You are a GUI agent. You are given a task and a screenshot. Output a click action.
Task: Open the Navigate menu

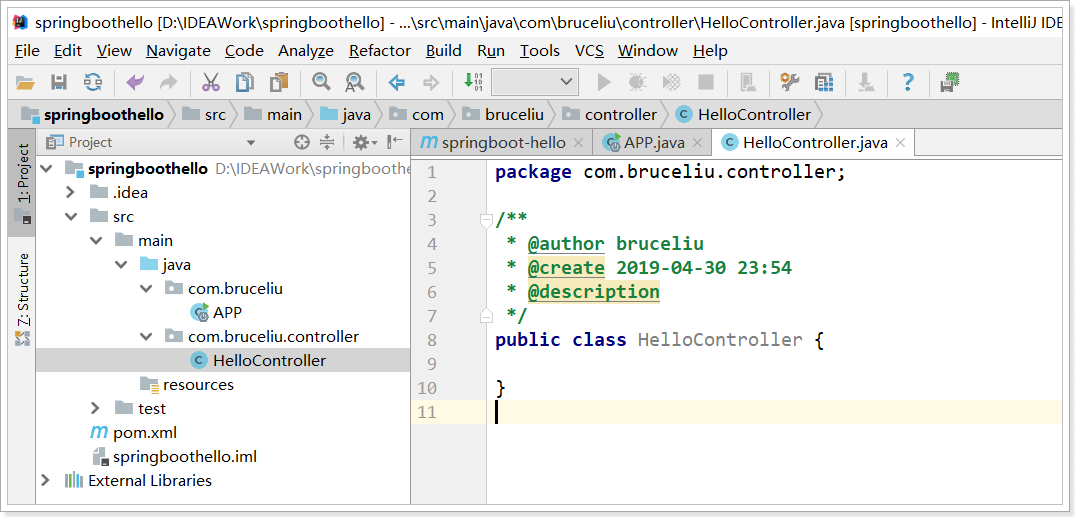click(178, 51)
